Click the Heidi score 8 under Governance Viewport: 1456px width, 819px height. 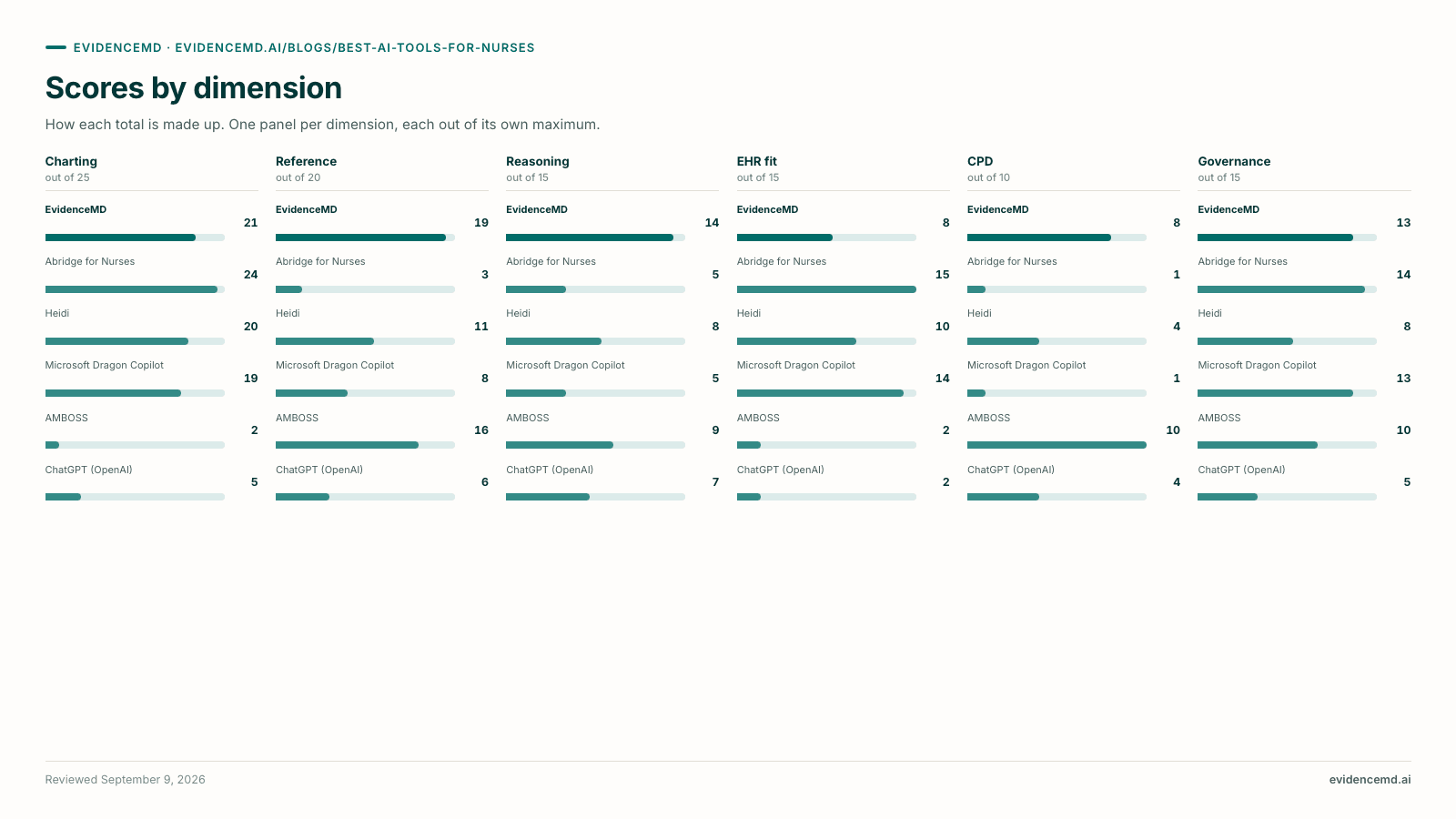point(1407,326)
